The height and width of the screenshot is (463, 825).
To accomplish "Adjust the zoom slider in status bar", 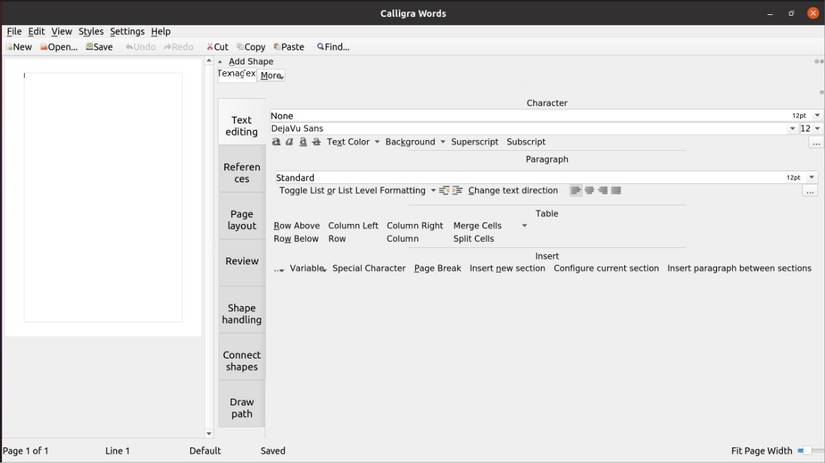I will (x=810, y=451).
